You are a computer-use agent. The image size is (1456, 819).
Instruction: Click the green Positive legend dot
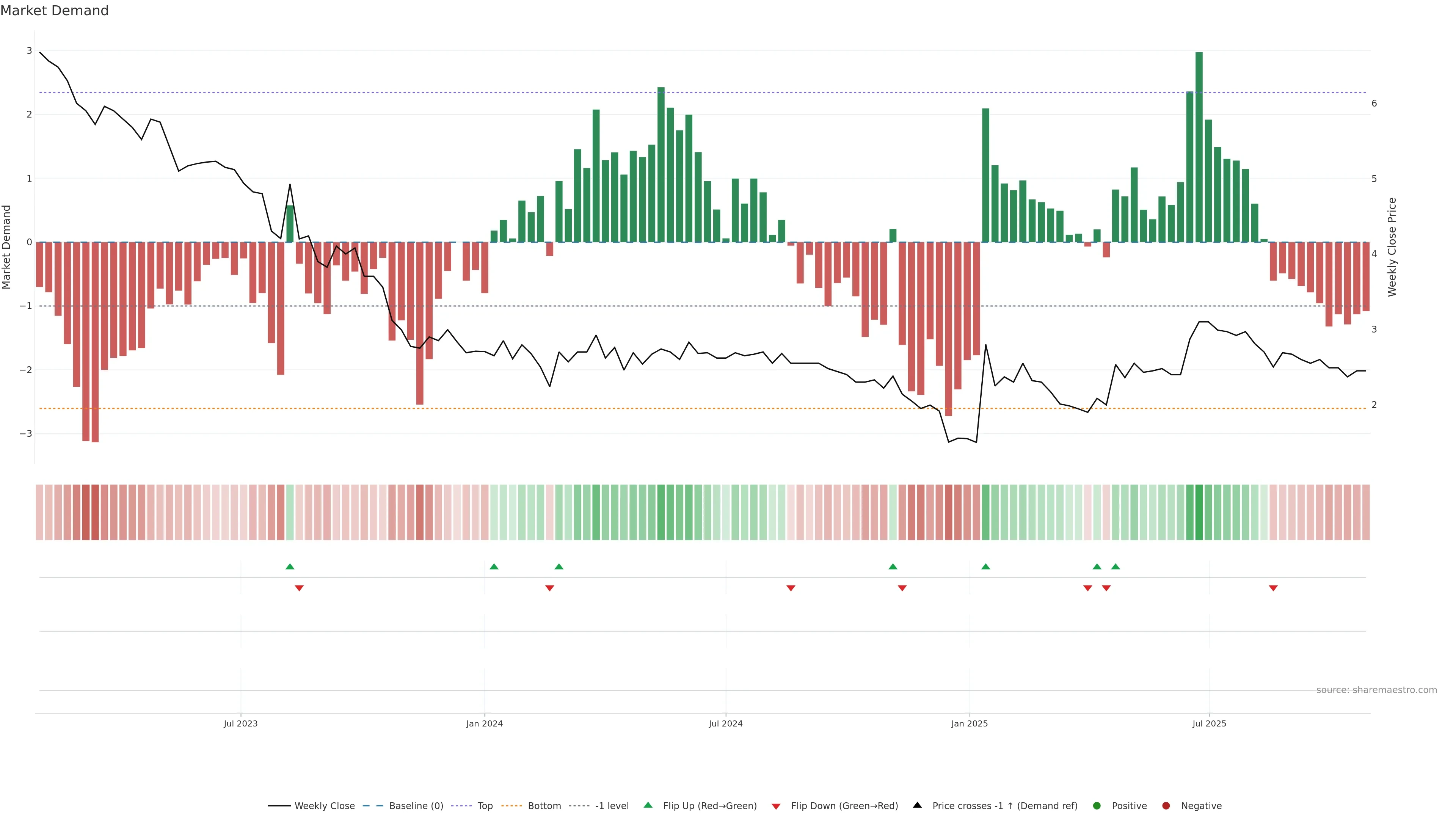coord(1097,806)
